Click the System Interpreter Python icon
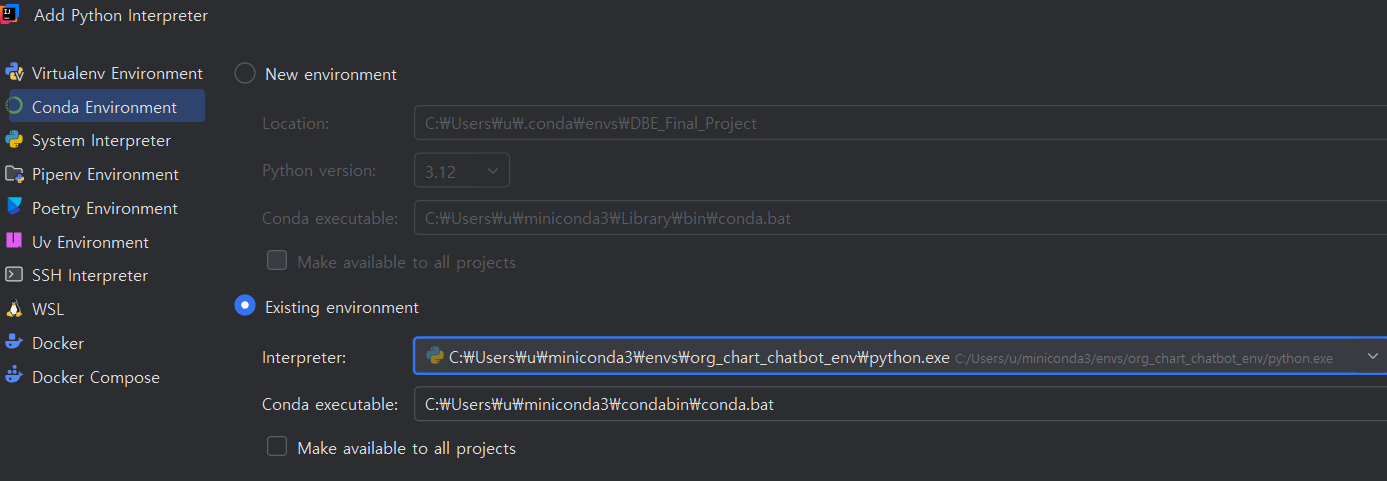Screen dimensions: 1387x481 (14, 140)
